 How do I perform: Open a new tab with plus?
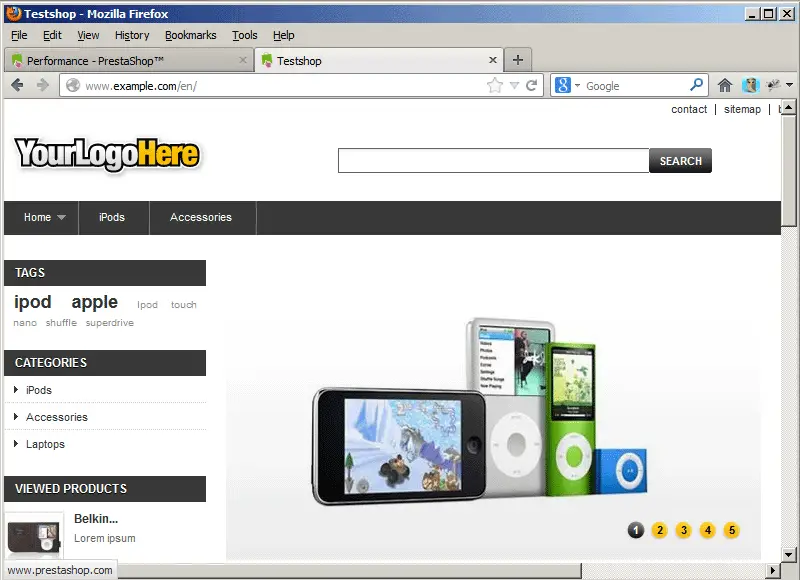(518, 60)
